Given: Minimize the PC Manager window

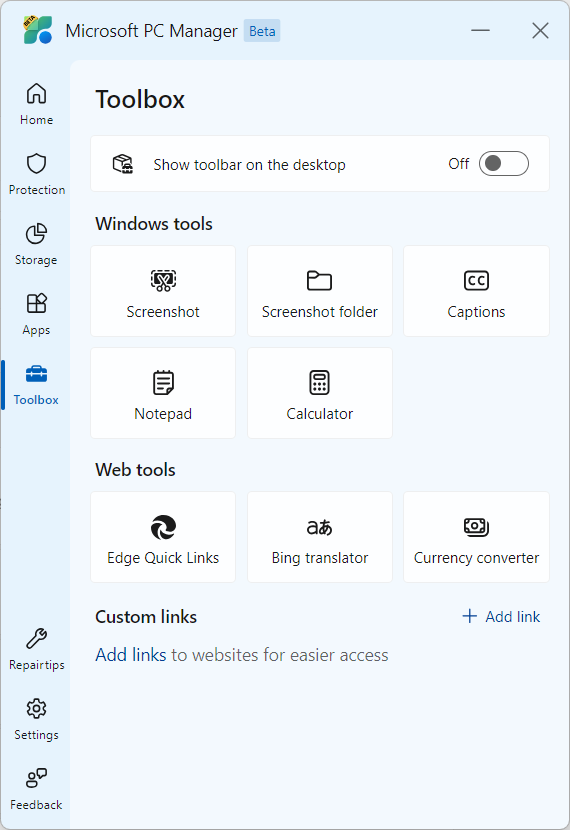Looking at the screenshot, I should 480,30.
